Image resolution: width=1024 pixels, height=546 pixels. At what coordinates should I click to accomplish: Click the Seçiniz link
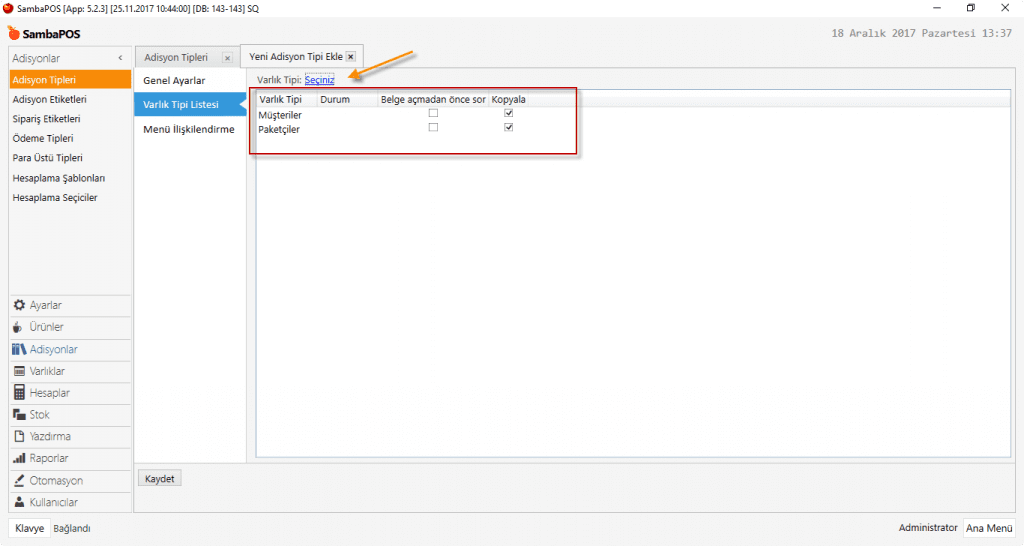click(319, 79)
